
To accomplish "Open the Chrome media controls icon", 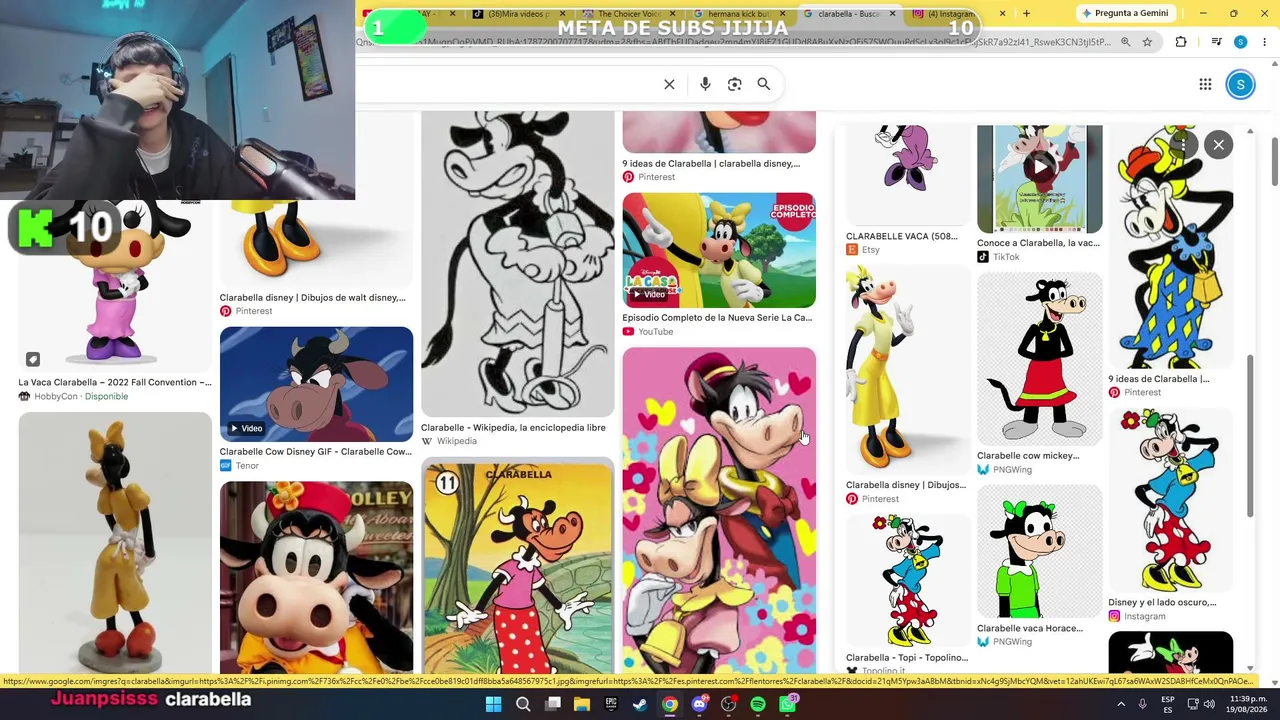I will coord(1216,42).
